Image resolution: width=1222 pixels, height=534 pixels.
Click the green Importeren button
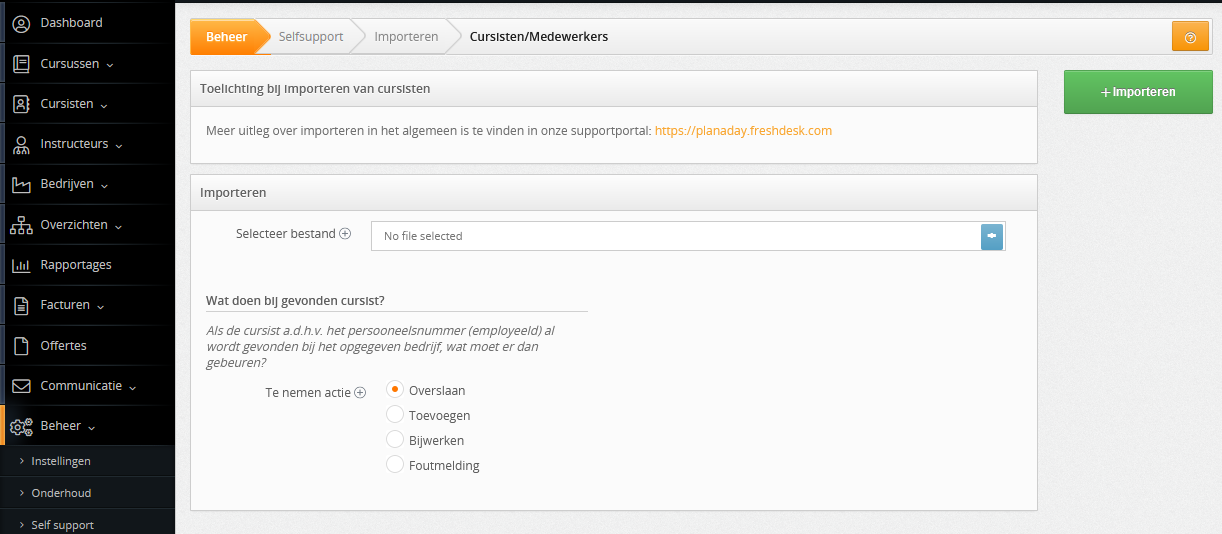(1138, 92)
